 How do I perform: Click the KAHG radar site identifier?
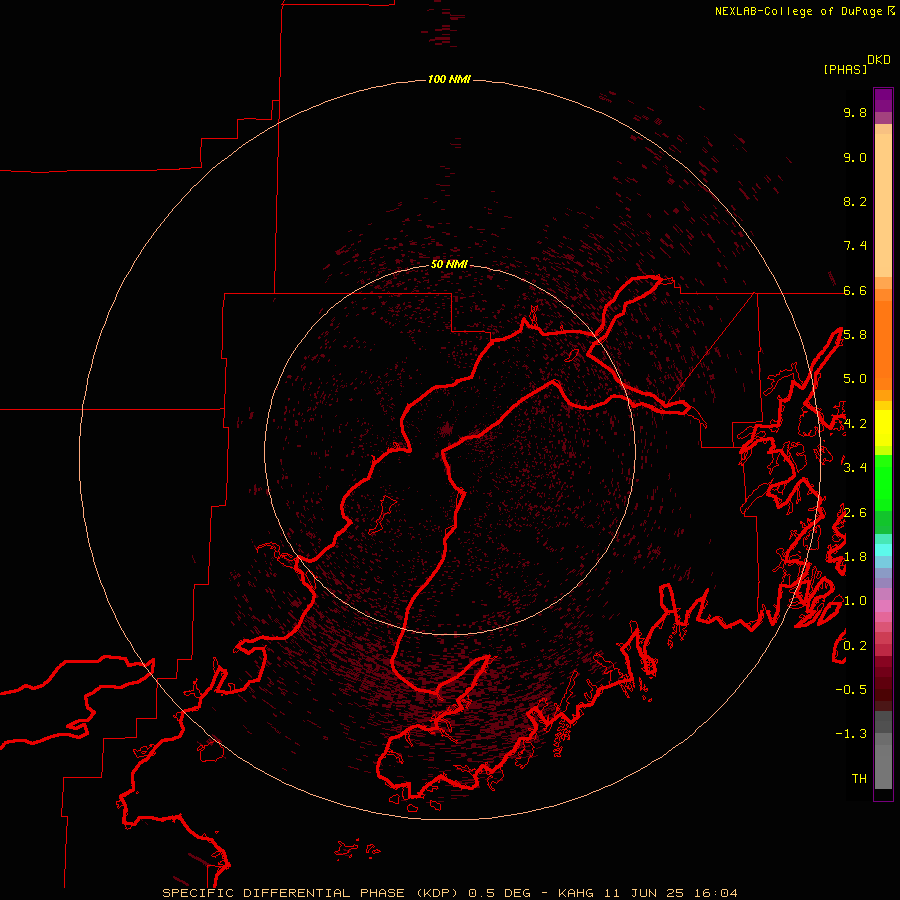578,893
